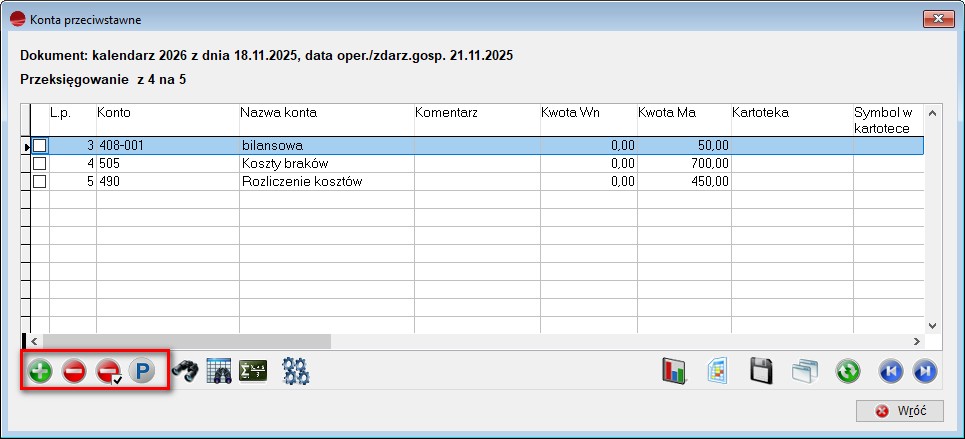Save using the floppy disk icon

click(x=762, y=372)
